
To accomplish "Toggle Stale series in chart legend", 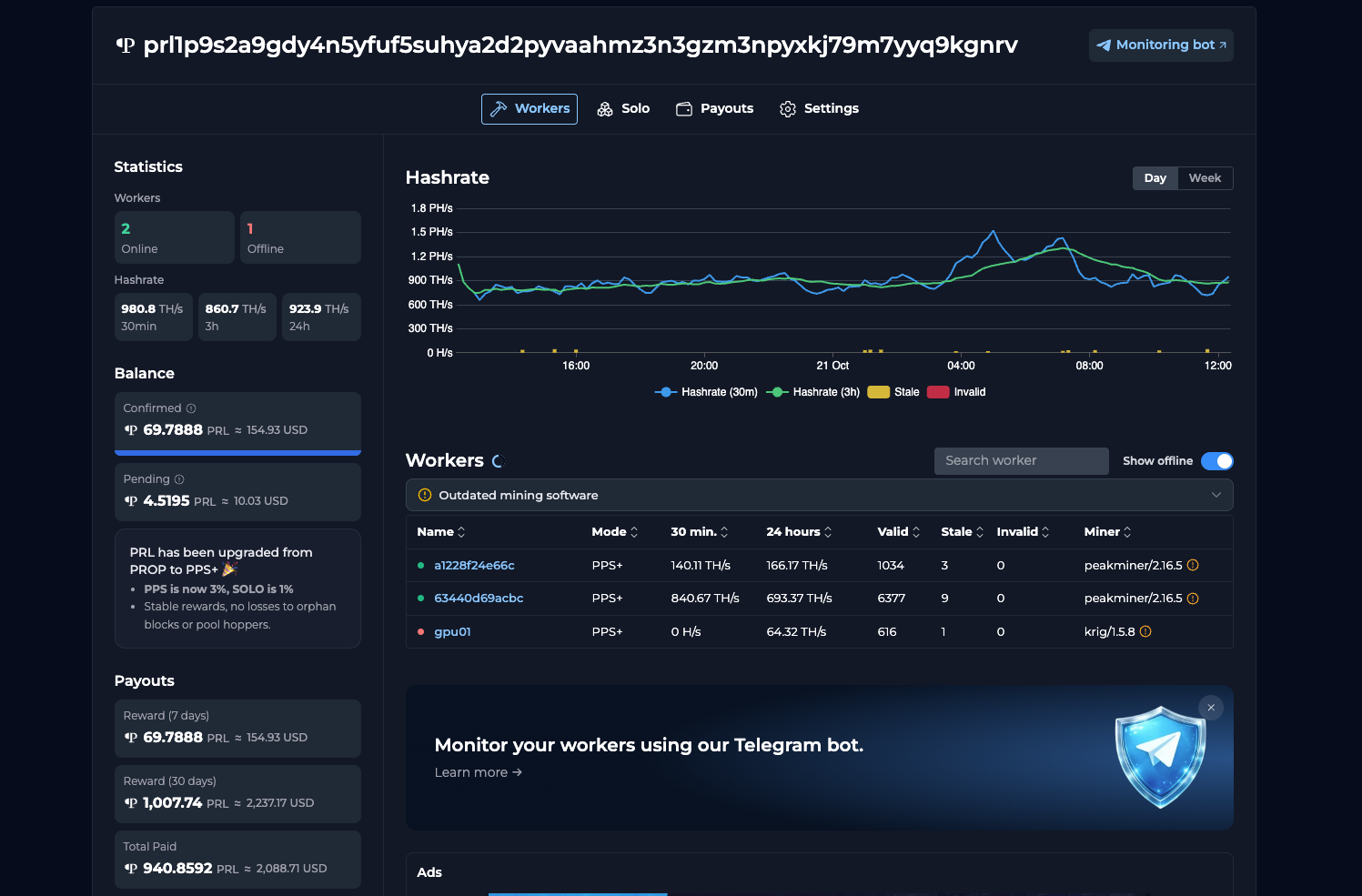I will click(893, 392).
